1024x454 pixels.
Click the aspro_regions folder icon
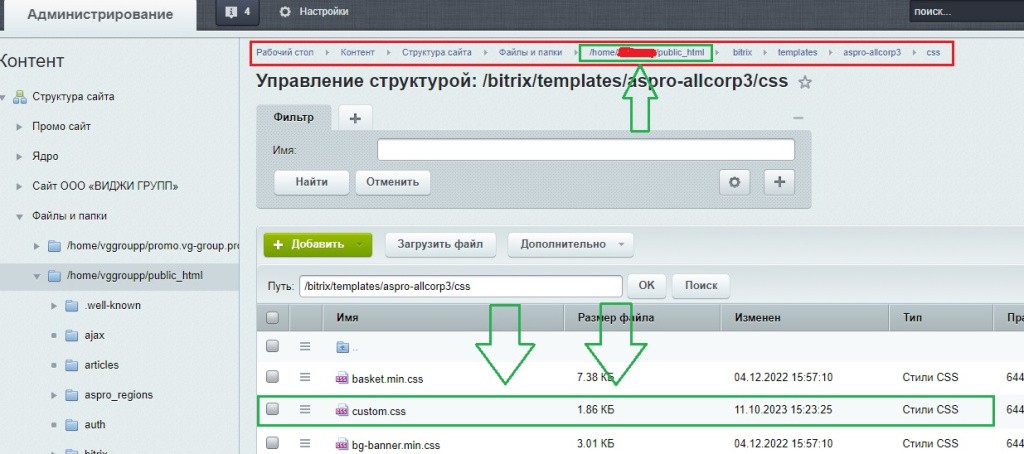click(71, 395)
